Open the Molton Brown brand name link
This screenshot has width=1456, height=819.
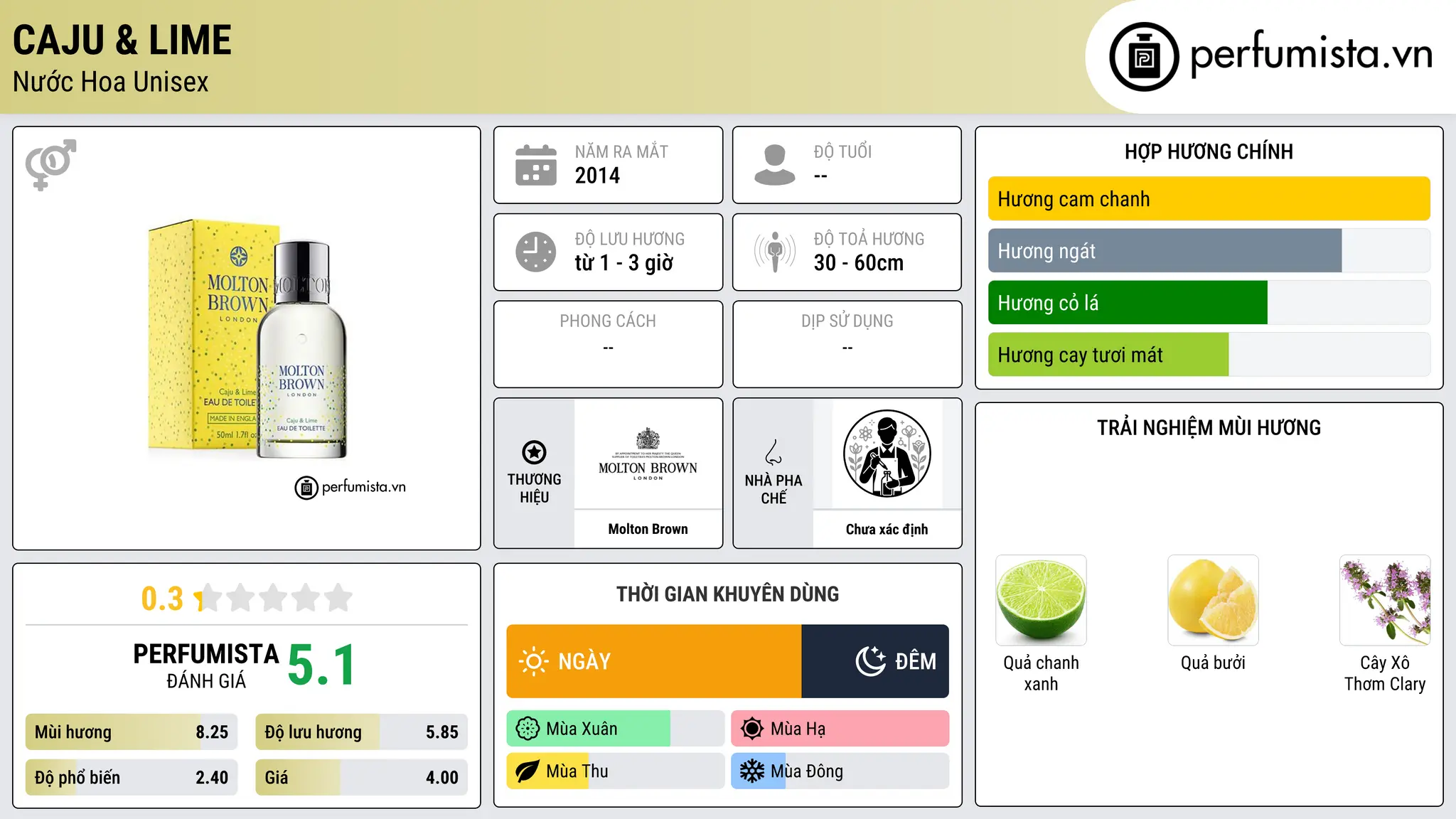(648, 529)
